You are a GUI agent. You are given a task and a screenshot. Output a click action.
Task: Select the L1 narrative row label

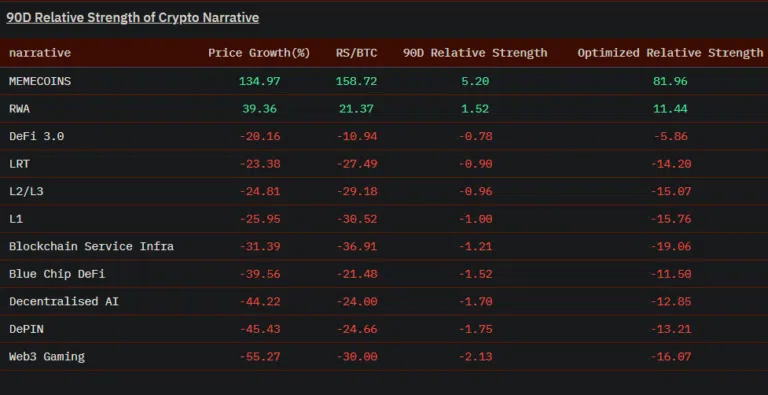coord(16,219)
